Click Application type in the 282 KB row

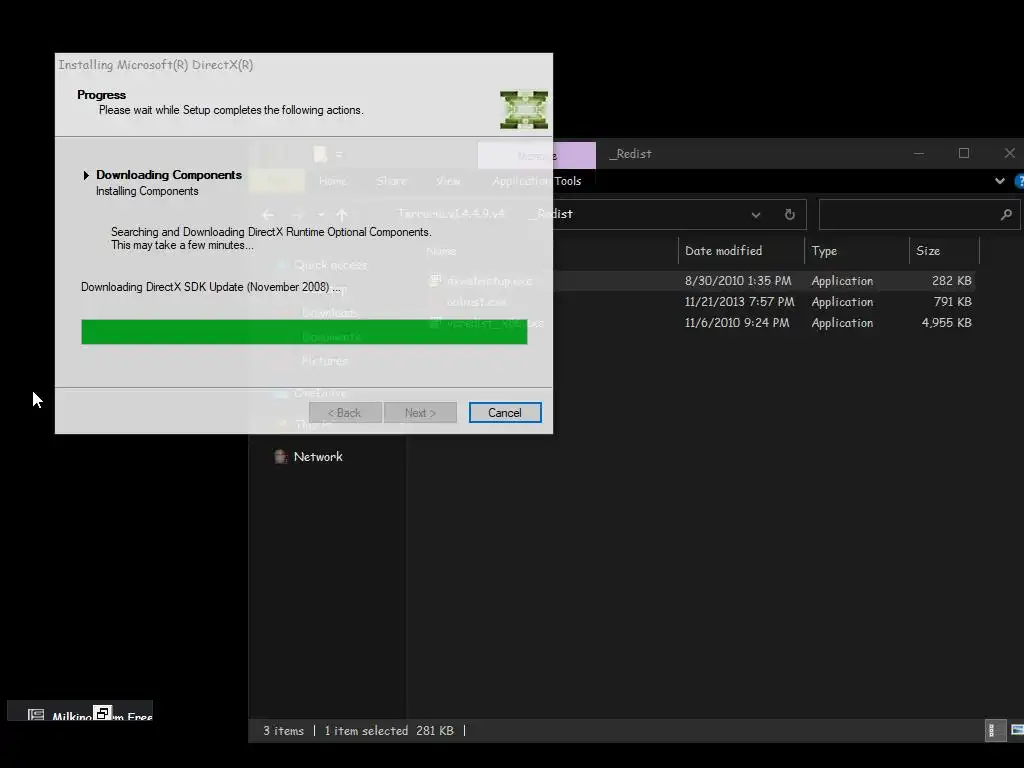(x=842, y=281)
